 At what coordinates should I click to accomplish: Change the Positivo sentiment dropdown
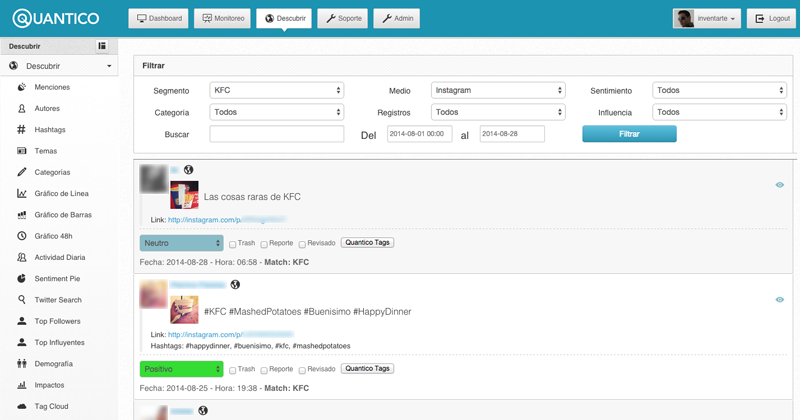(x=182, y=369)
